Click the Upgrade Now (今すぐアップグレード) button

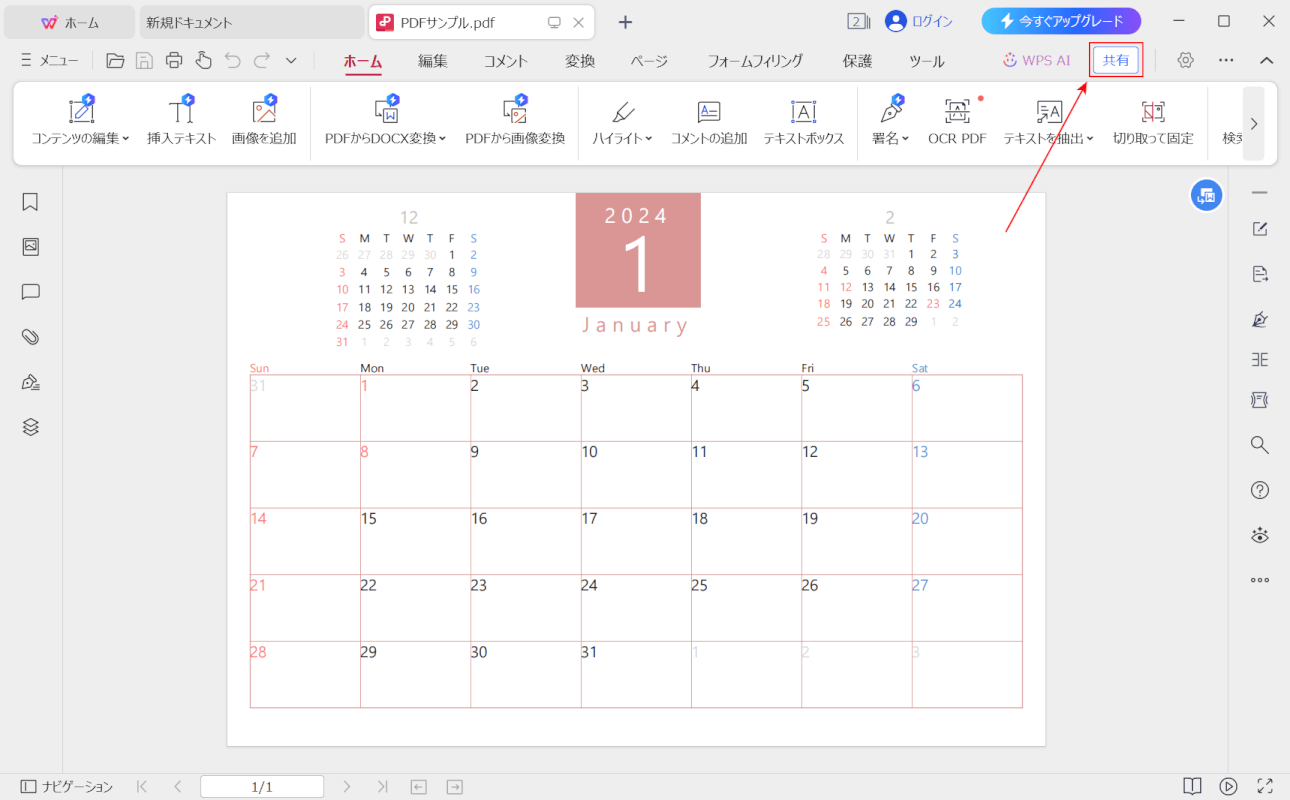pyautogui.click(x=1061, y=21)
